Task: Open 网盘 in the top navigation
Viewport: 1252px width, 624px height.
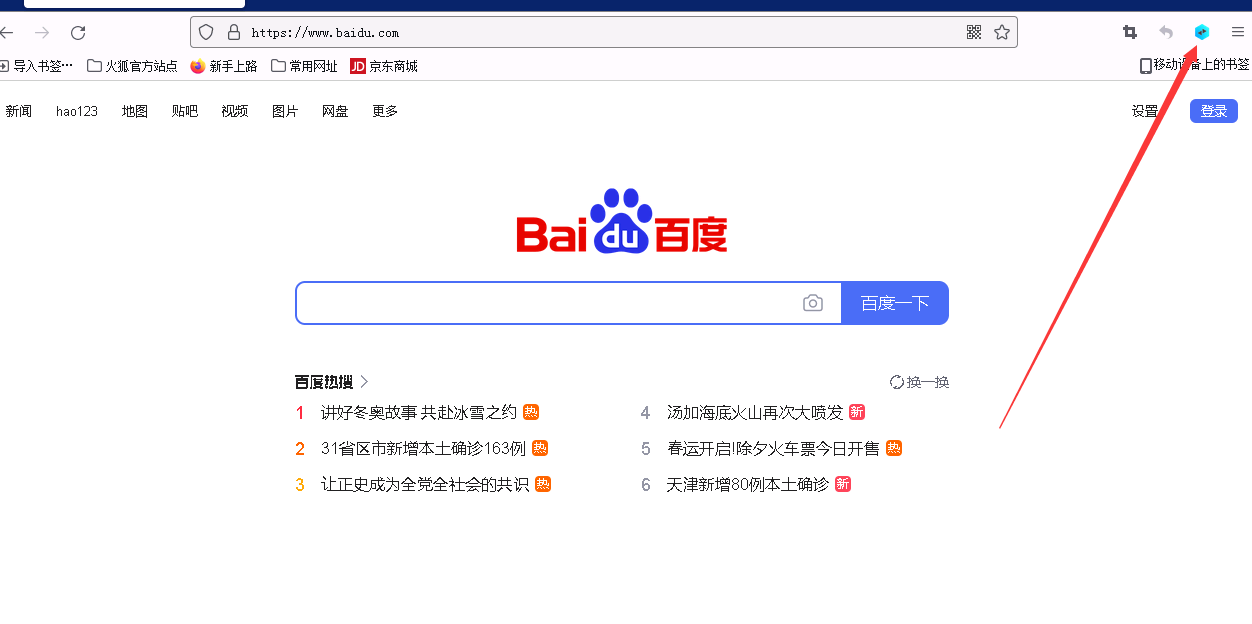Action: tap(335, 111)
